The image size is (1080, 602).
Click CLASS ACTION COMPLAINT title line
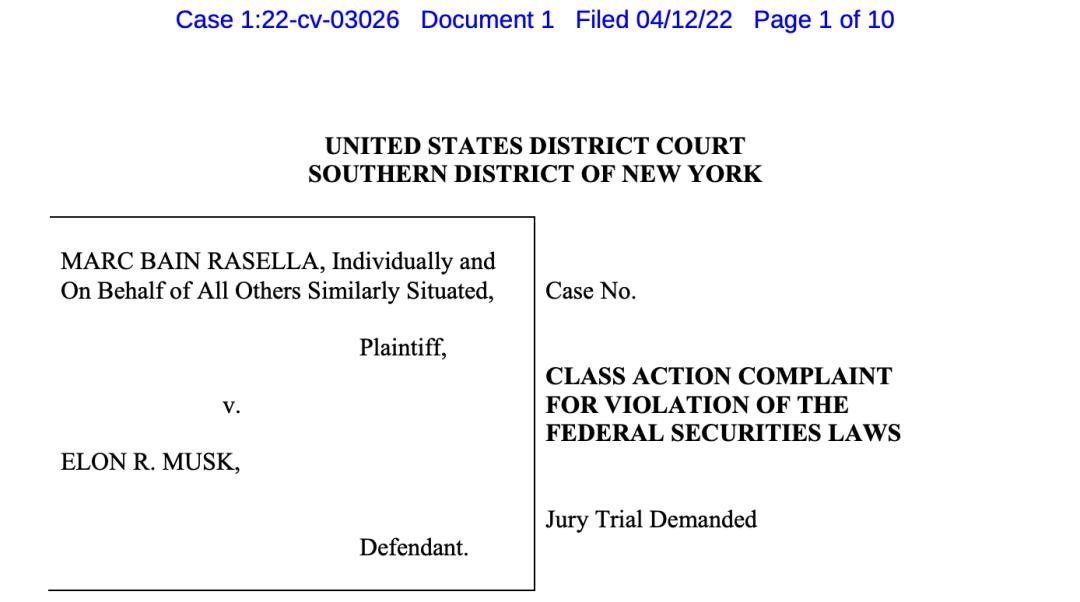(718, 376)
